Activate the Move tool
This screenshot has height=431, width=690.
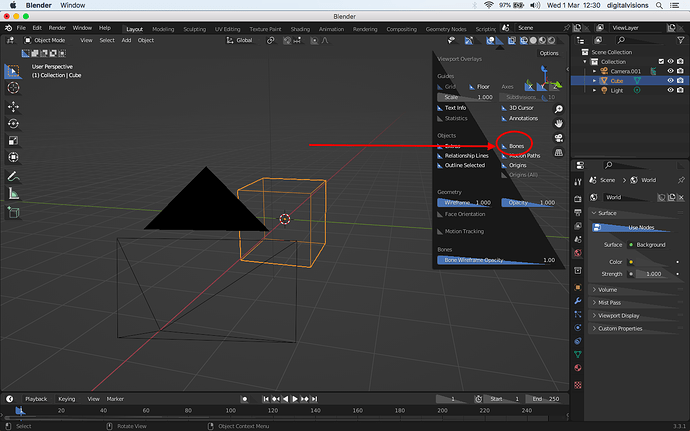click(13, 107)
